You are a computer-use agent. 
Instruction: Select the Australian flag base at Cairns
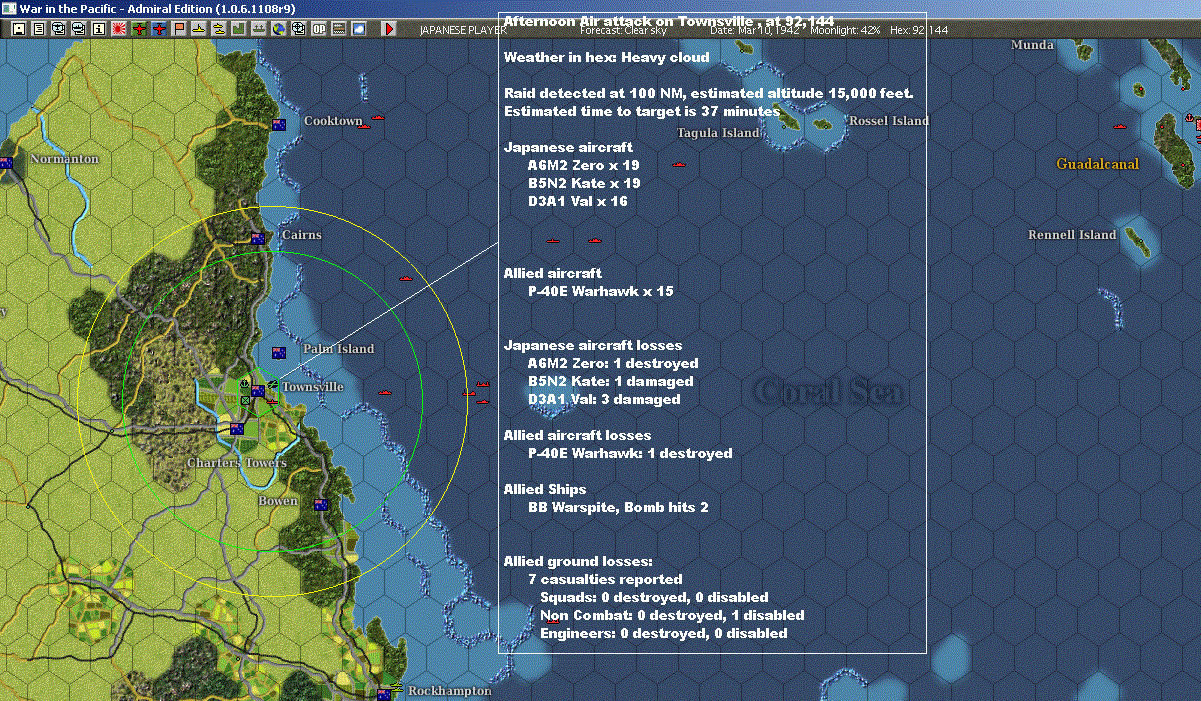(x=257, y=238)
